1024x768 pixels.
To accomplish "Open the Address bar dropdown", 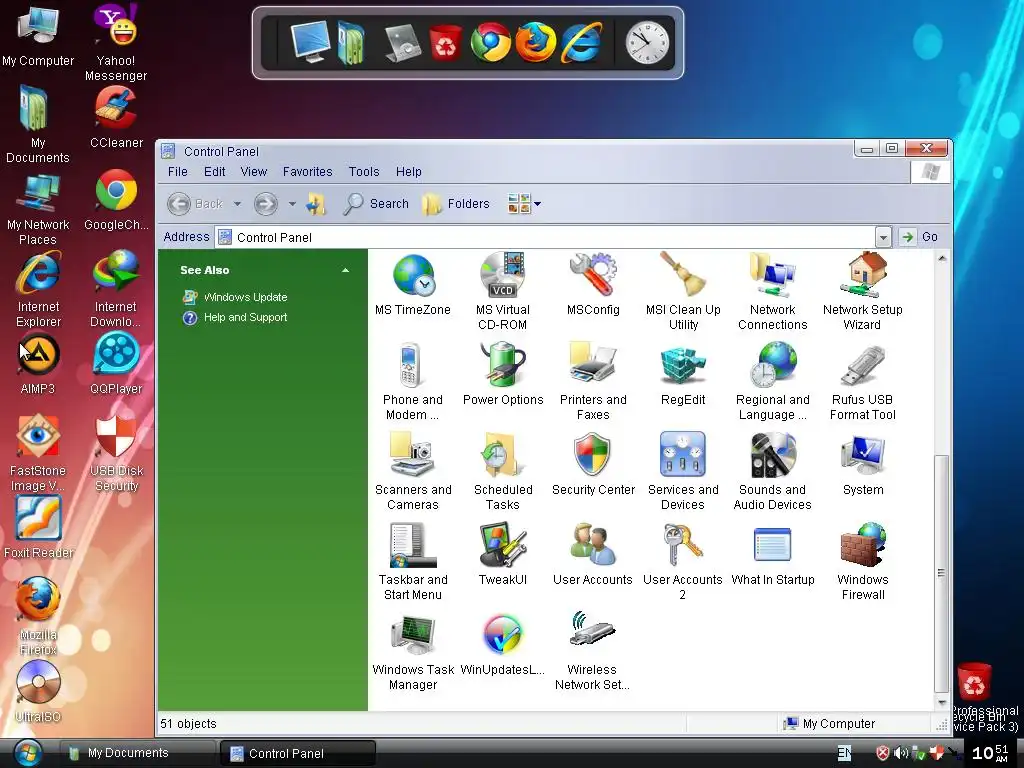I will 883,237.
